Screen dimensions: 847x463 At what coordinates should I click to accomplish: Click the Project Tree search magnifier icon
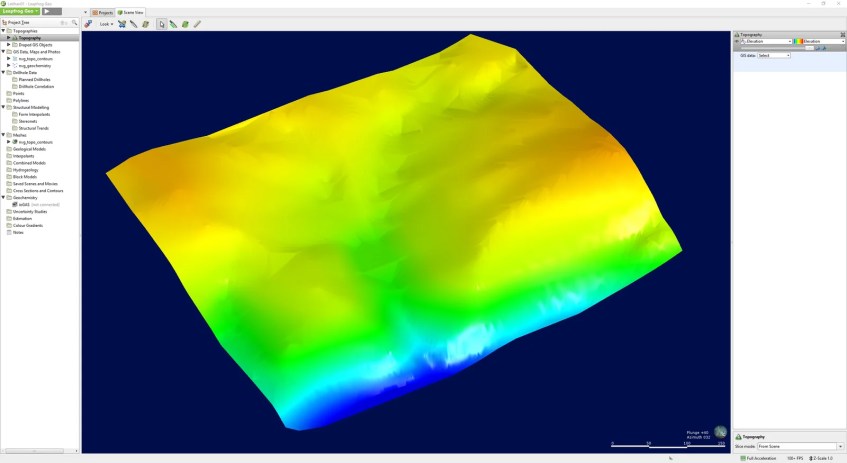coord(75,22)
